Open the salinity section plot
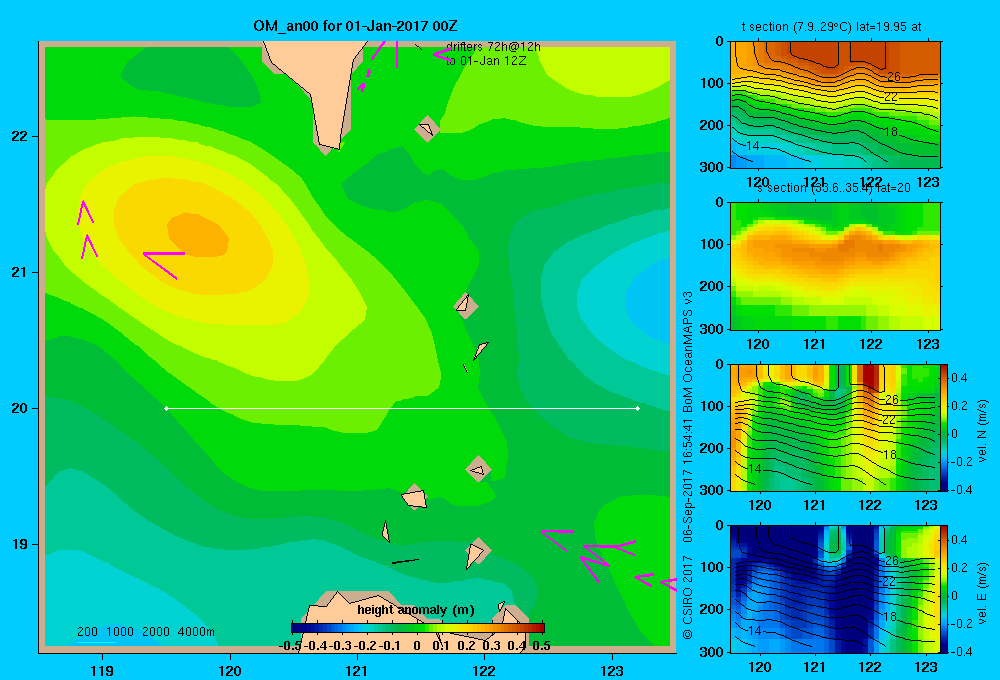The image size is (1000, 680). pos(835,266)
